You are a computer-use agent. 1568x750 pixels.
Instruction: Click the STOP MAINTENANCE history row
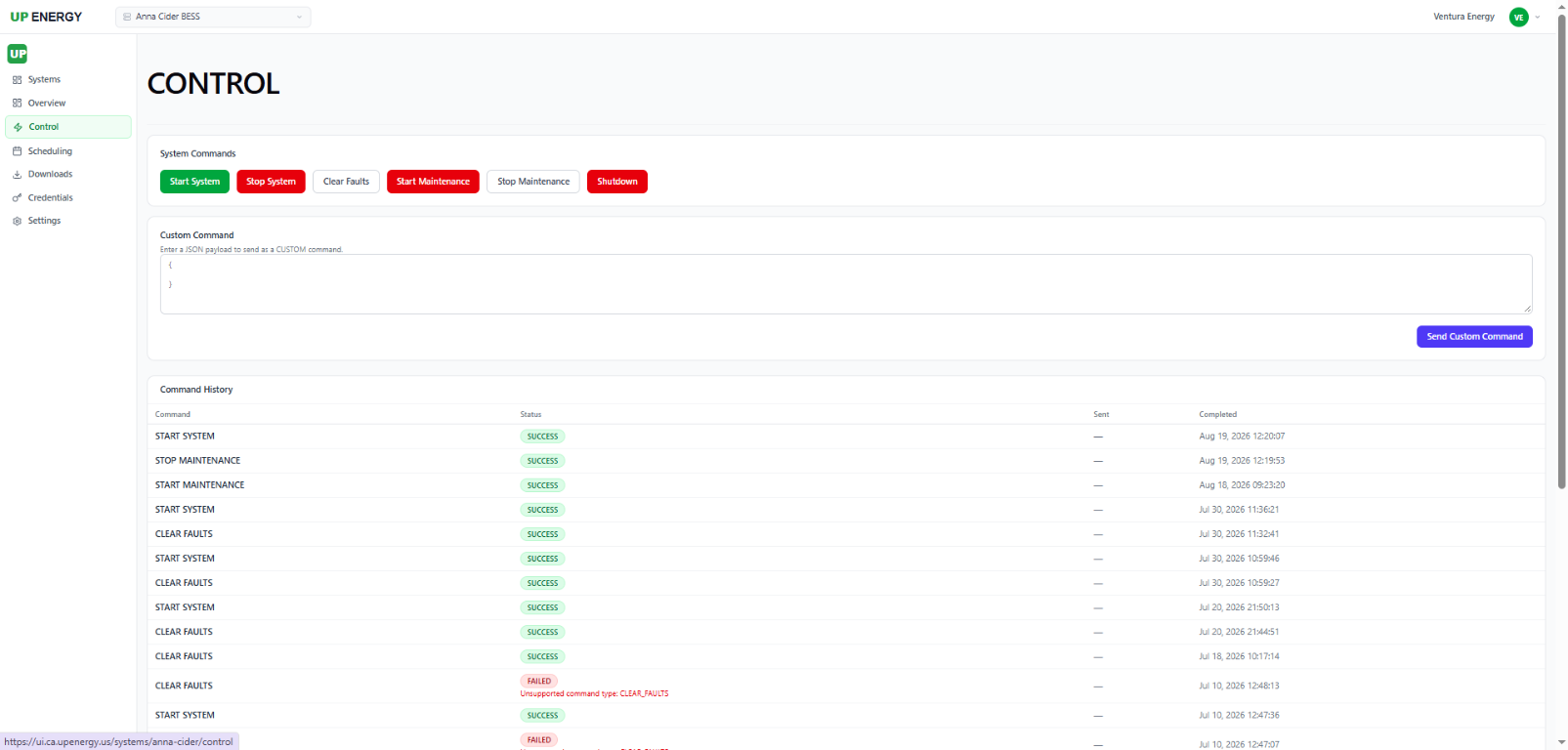click(846, 461)
